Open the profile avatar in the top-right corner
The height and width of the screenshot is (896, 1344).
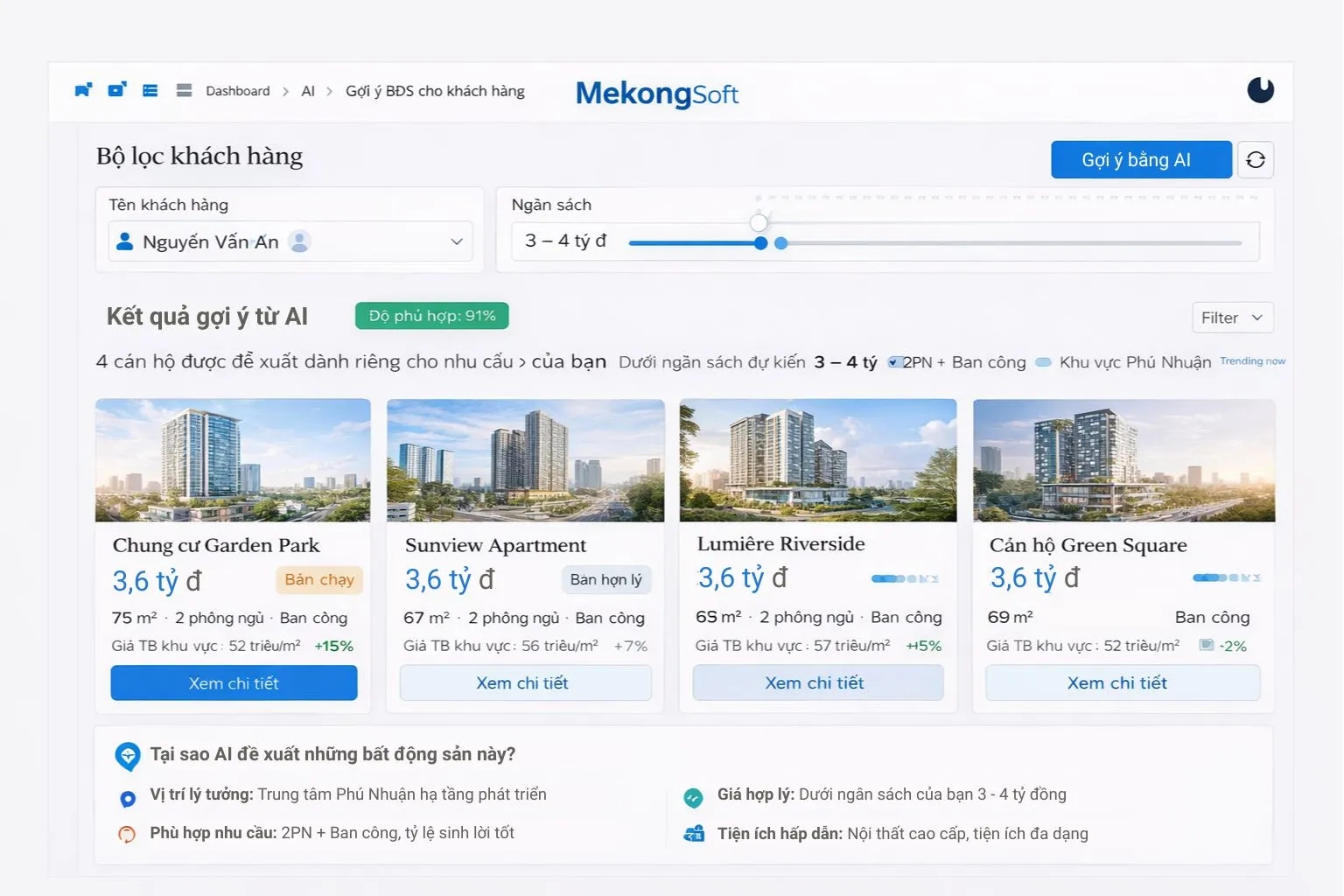coord(1260,90)
